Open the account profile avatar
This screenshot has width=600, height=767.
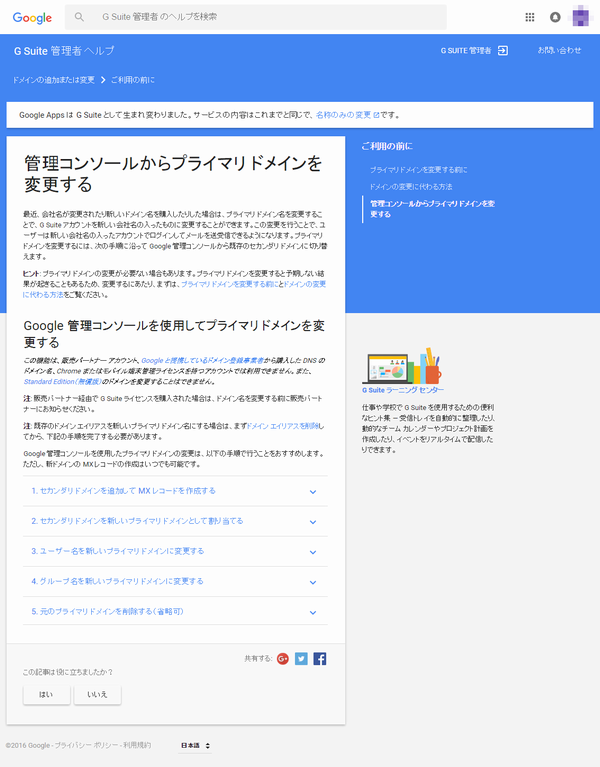pyautogui.click(x=580, y=17)
